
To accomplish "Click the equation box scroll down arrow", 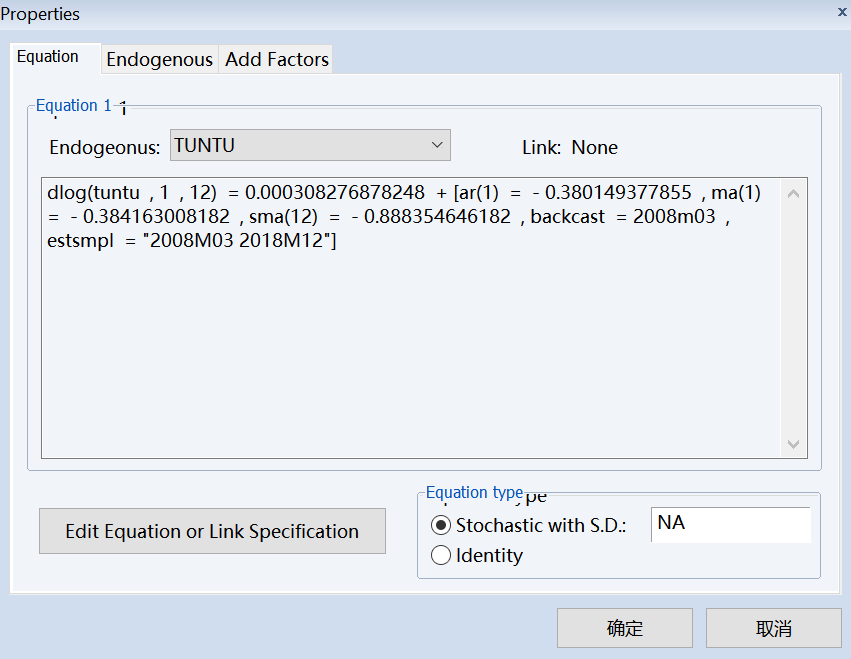I will [x=794, y=444].
